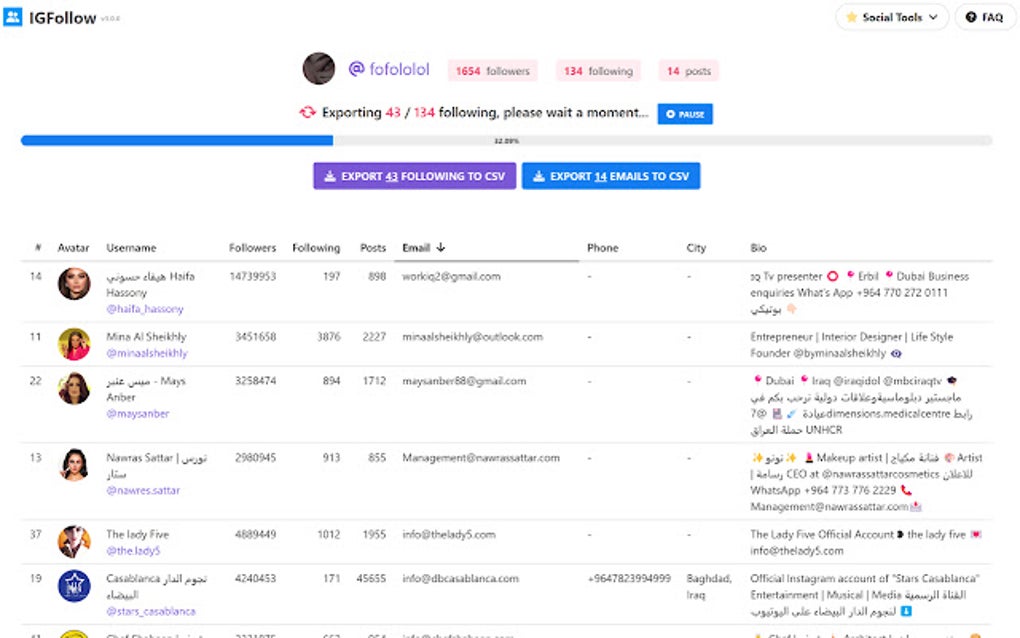Sort by the Email column arrow
The height and width of the screenshot is (638, 1020).
click(441, 248)
